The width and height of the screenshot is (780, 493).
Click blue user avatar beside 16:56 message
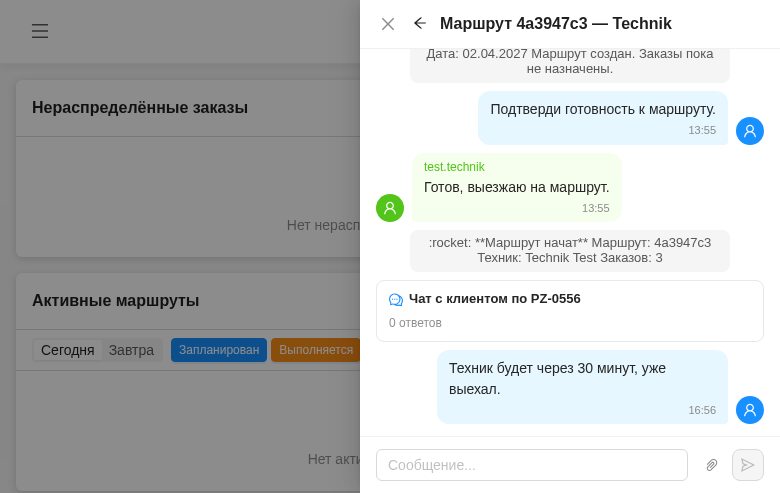(750, 410)
